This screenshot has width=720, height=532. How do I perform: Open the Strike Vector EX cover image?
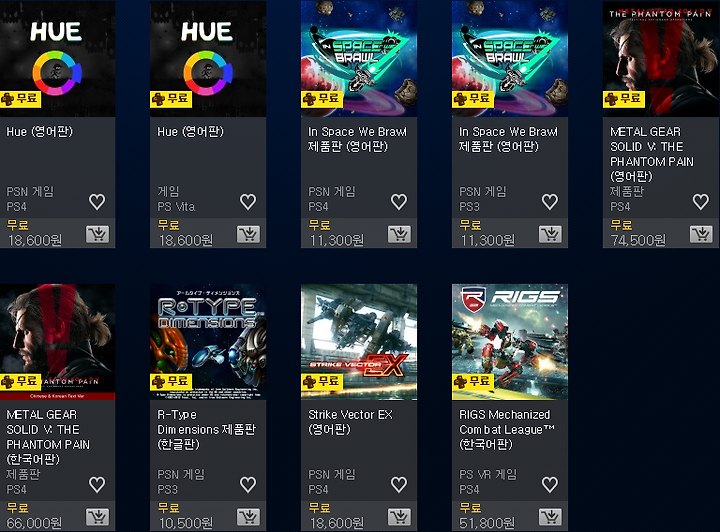pyautogui.click(x=359, y=342)
